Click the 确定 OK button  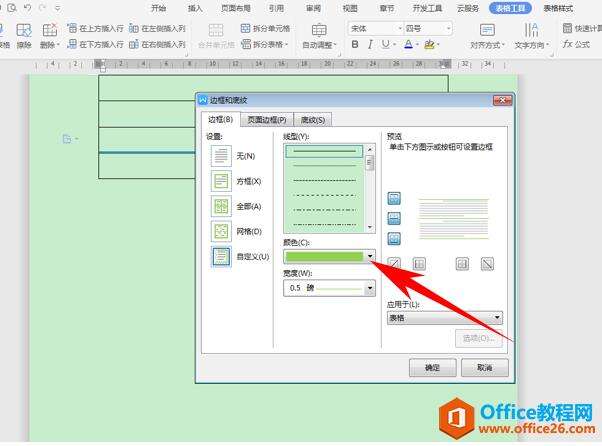432,368
